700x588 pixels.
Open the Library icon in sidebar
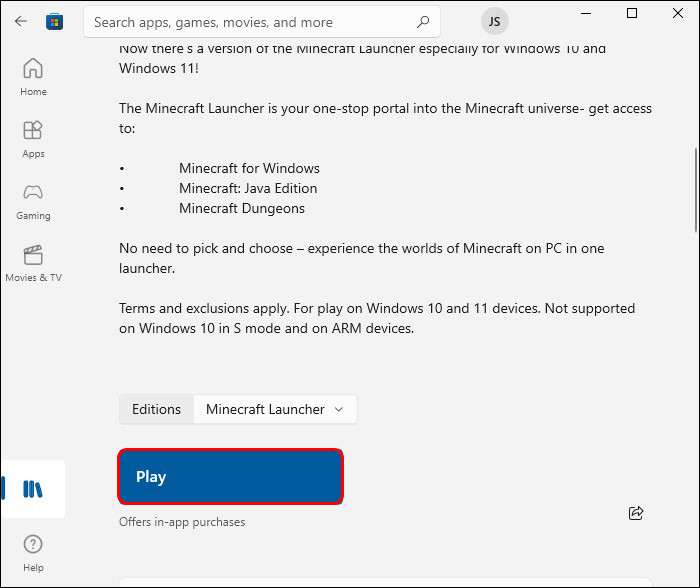[33, 489]
